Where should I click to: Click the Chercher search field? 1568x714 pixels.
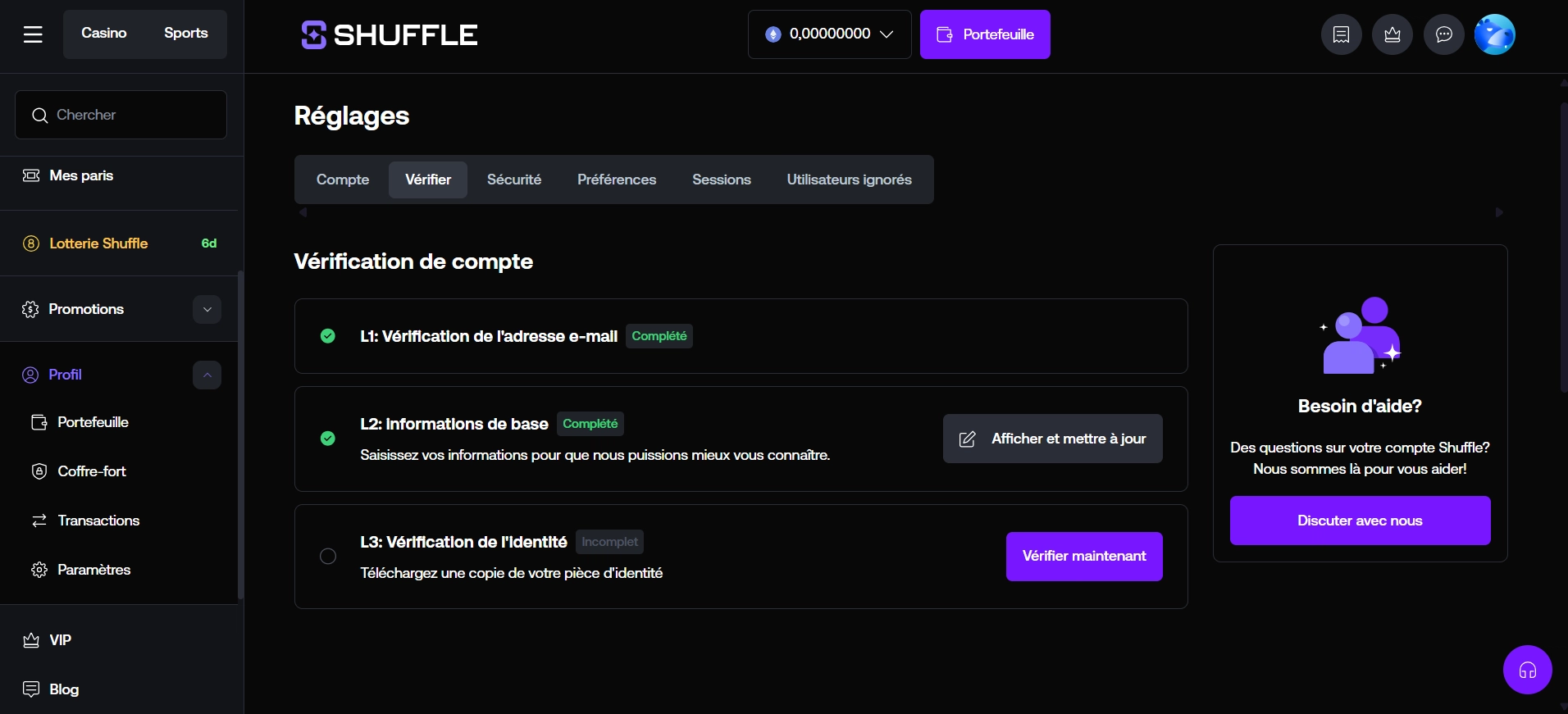coord(121,115)
